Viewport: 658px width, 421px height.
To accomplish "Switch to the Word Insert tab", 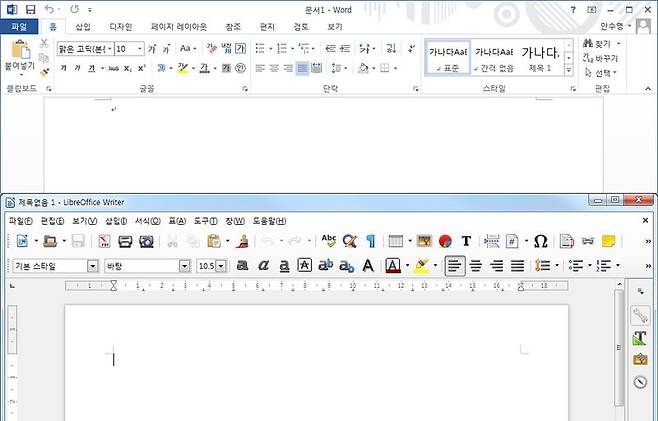I will coord(83,26).
